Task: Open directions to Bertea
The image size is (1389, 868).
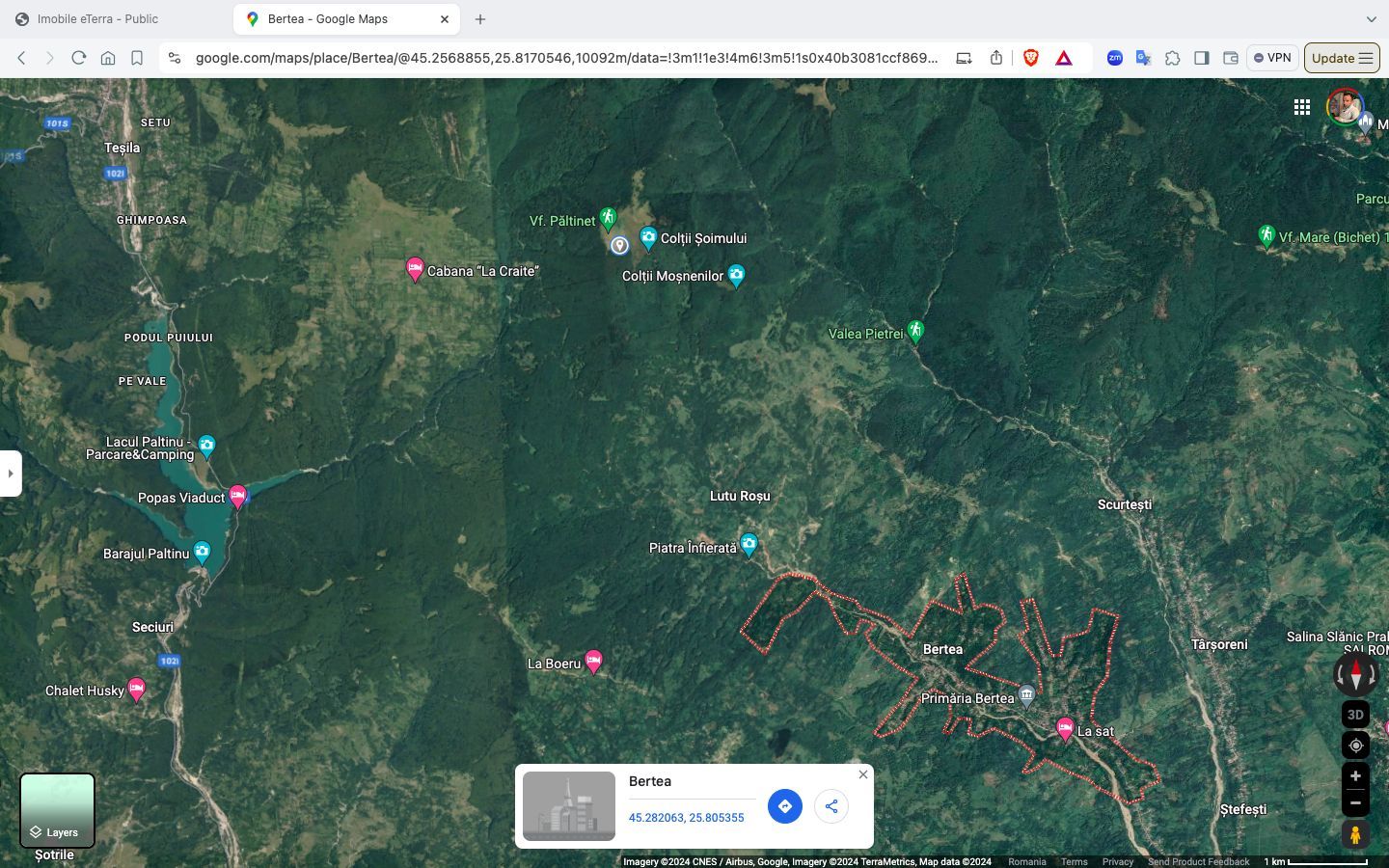Action: [784, 806]
